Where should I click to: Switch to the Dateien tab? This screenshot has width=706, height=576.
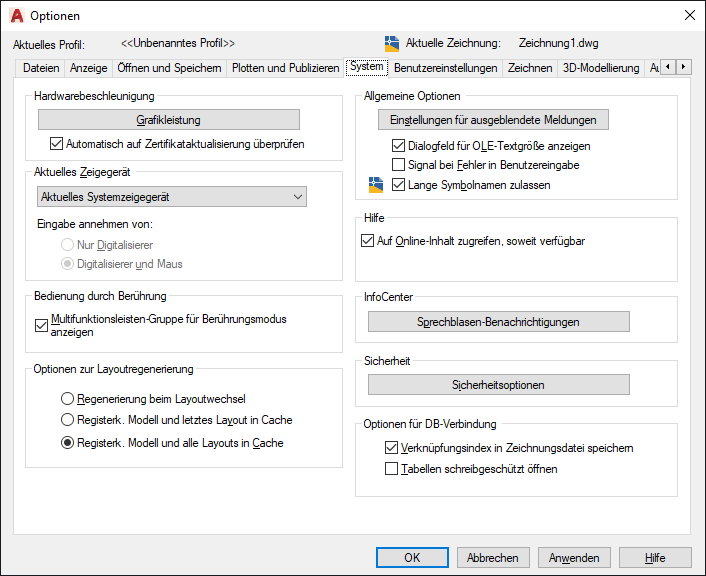[41, 68]
